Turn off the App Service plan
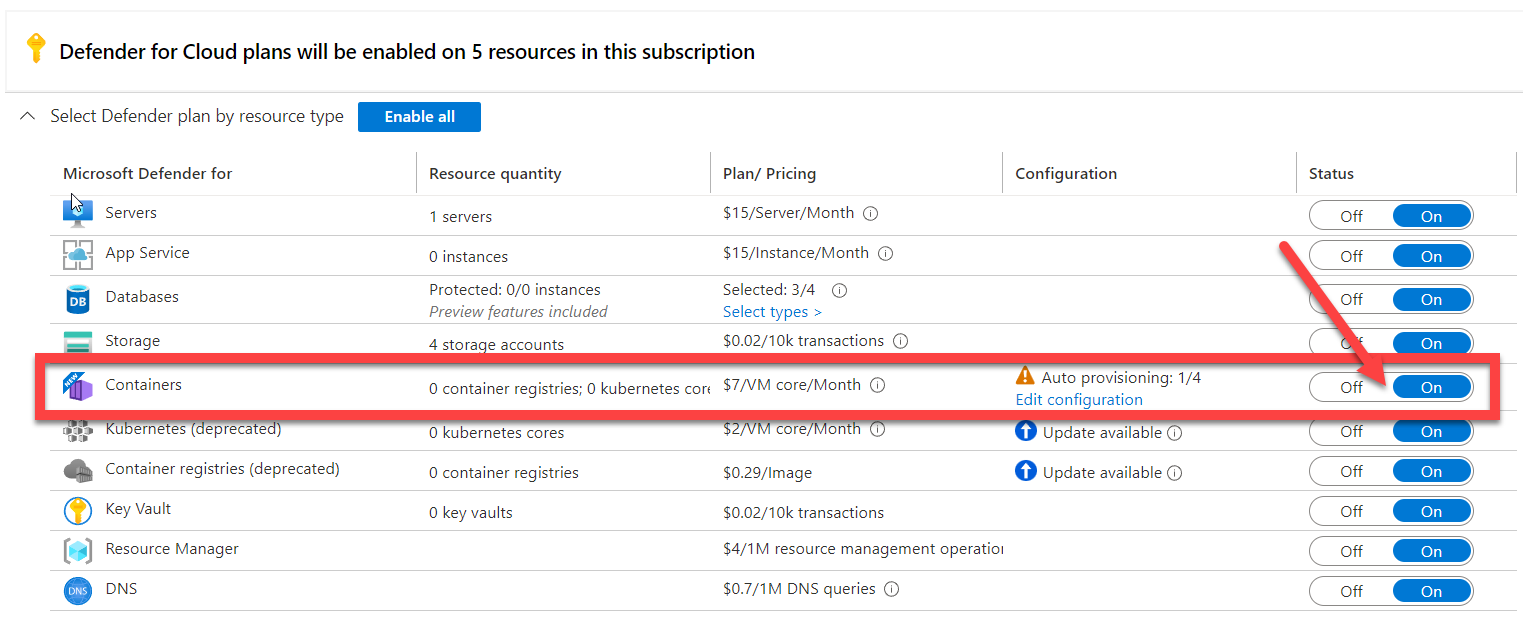The height and width of the screenshot is (620, 1523). [1351, 256]
